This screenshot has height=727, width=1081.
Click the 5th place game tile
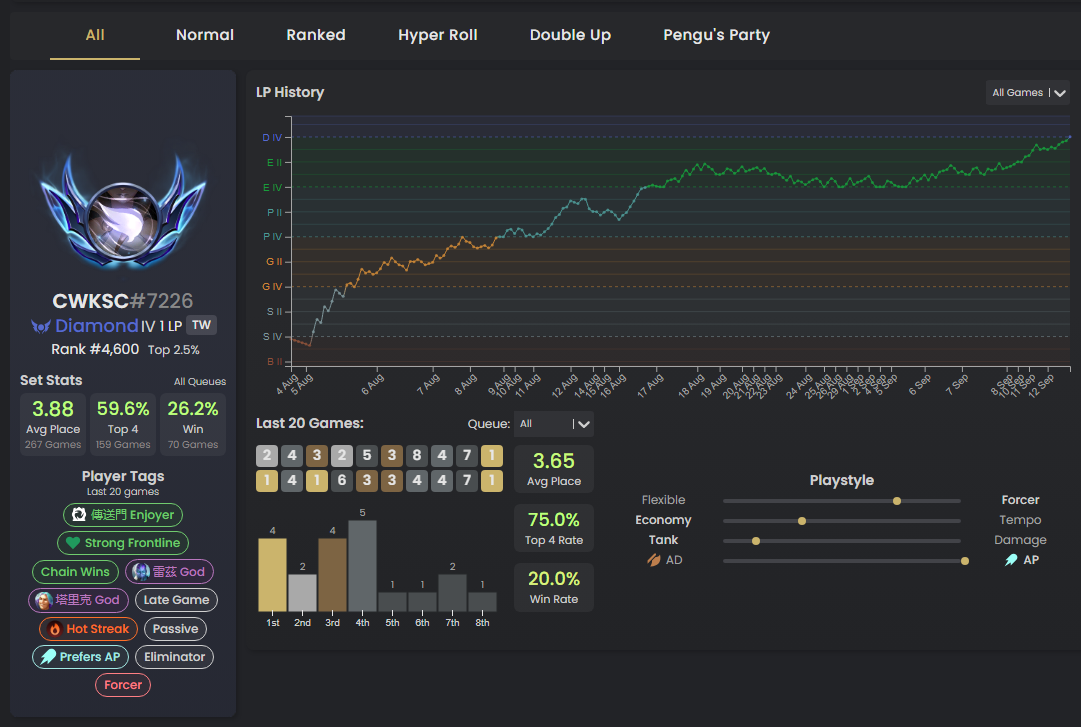(x=367, y=455)
